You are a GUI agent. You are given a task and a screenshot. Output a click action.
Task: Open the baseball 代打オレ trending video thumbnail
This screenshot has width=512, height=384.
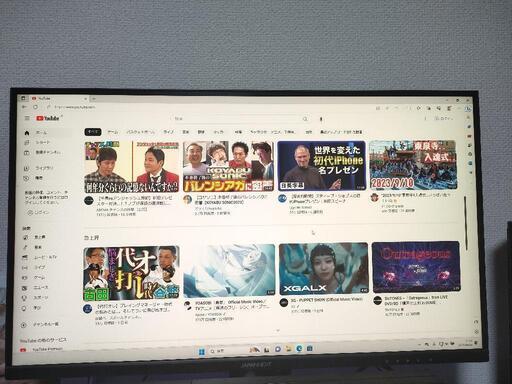coord(131,273)
